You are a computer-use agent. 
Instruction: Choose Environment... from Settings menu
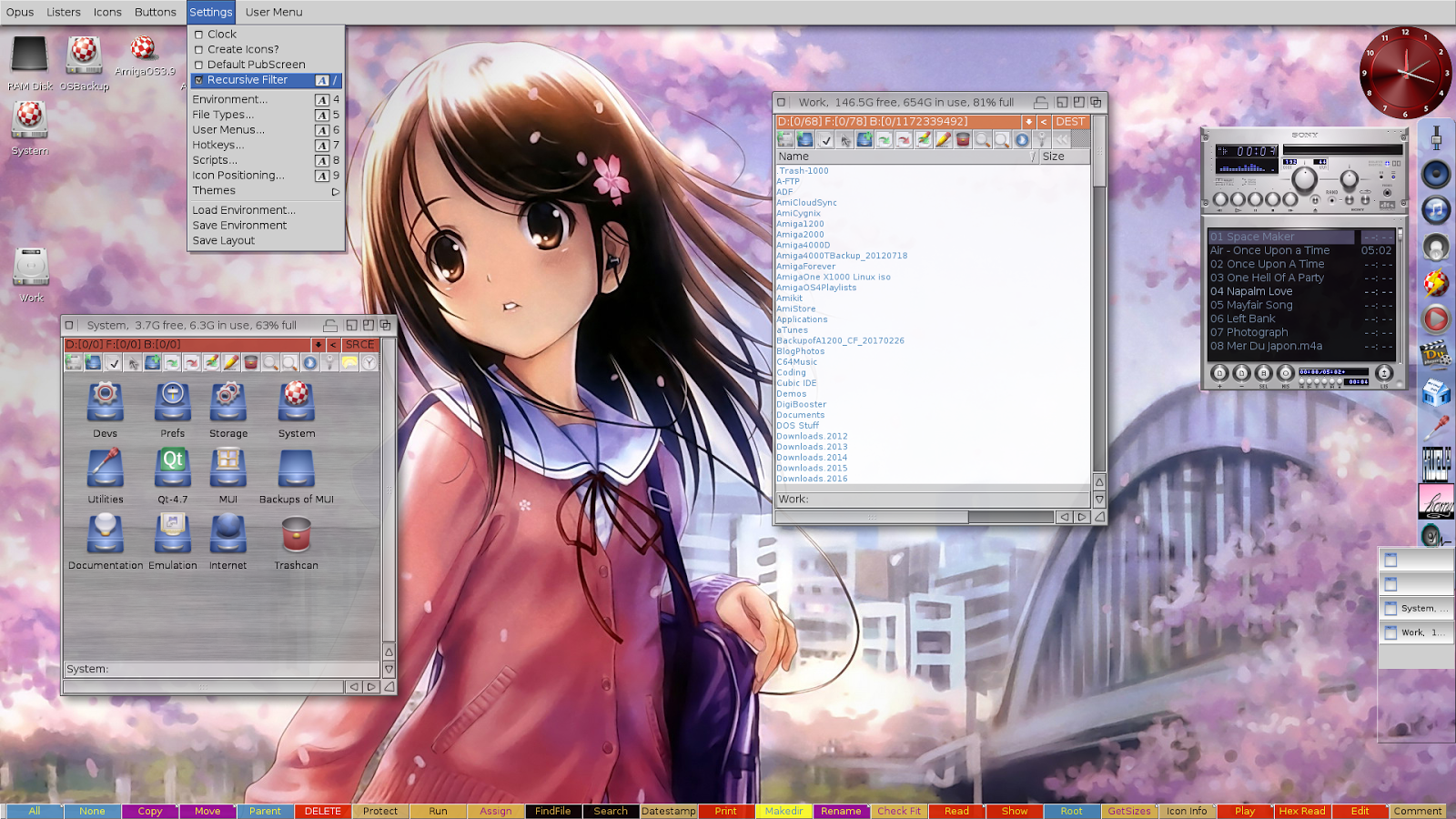point(266,100)
